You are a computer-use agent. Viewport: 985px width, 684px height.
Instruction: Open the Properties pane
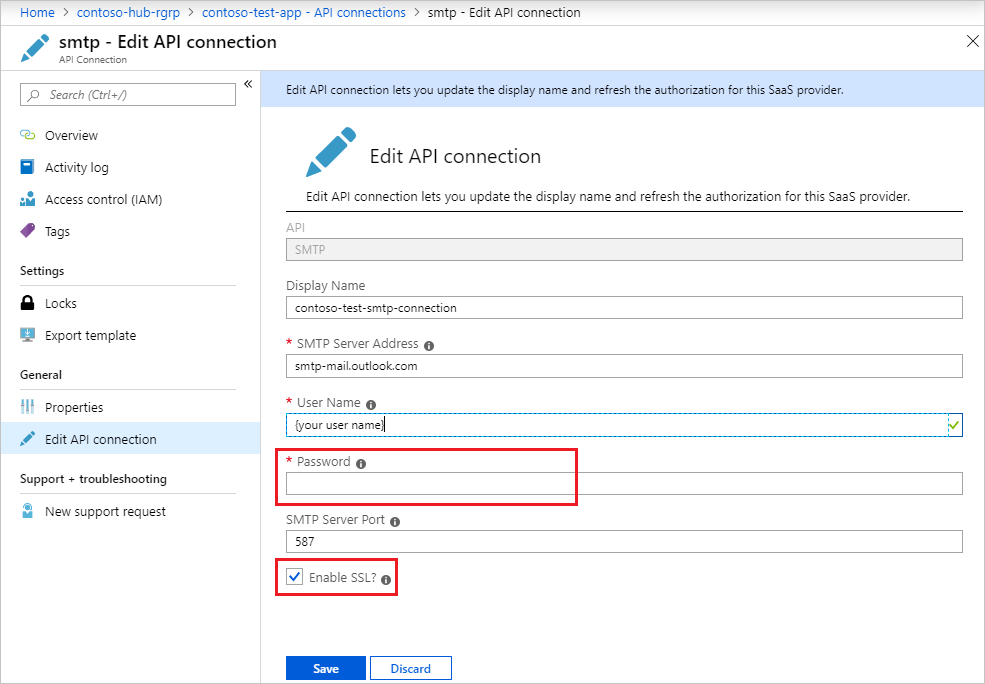click(x=80, y=407)
